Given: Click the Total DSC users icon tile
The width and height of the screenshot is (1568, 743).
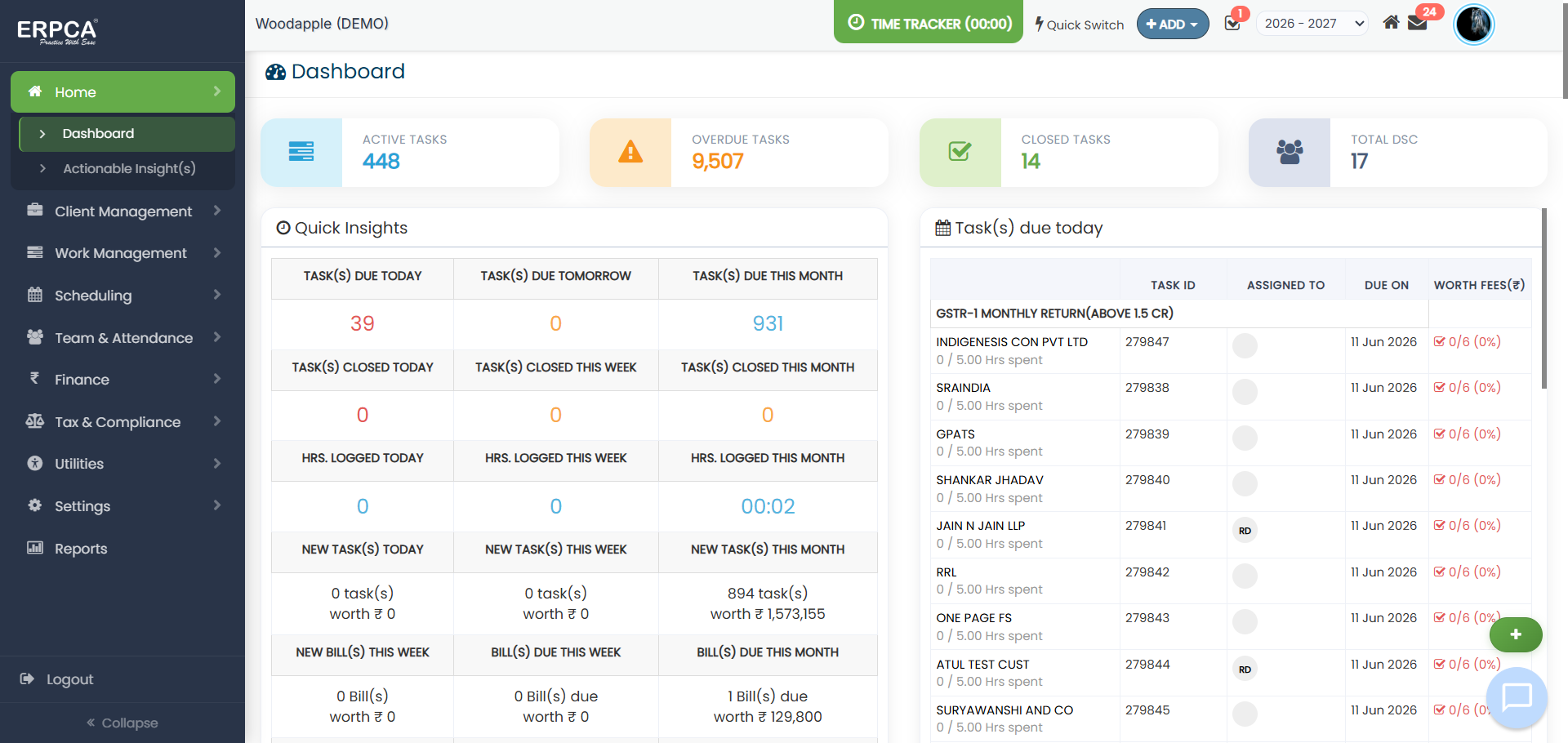Looking at the screenshot, I should click(x=1290, y=152).
